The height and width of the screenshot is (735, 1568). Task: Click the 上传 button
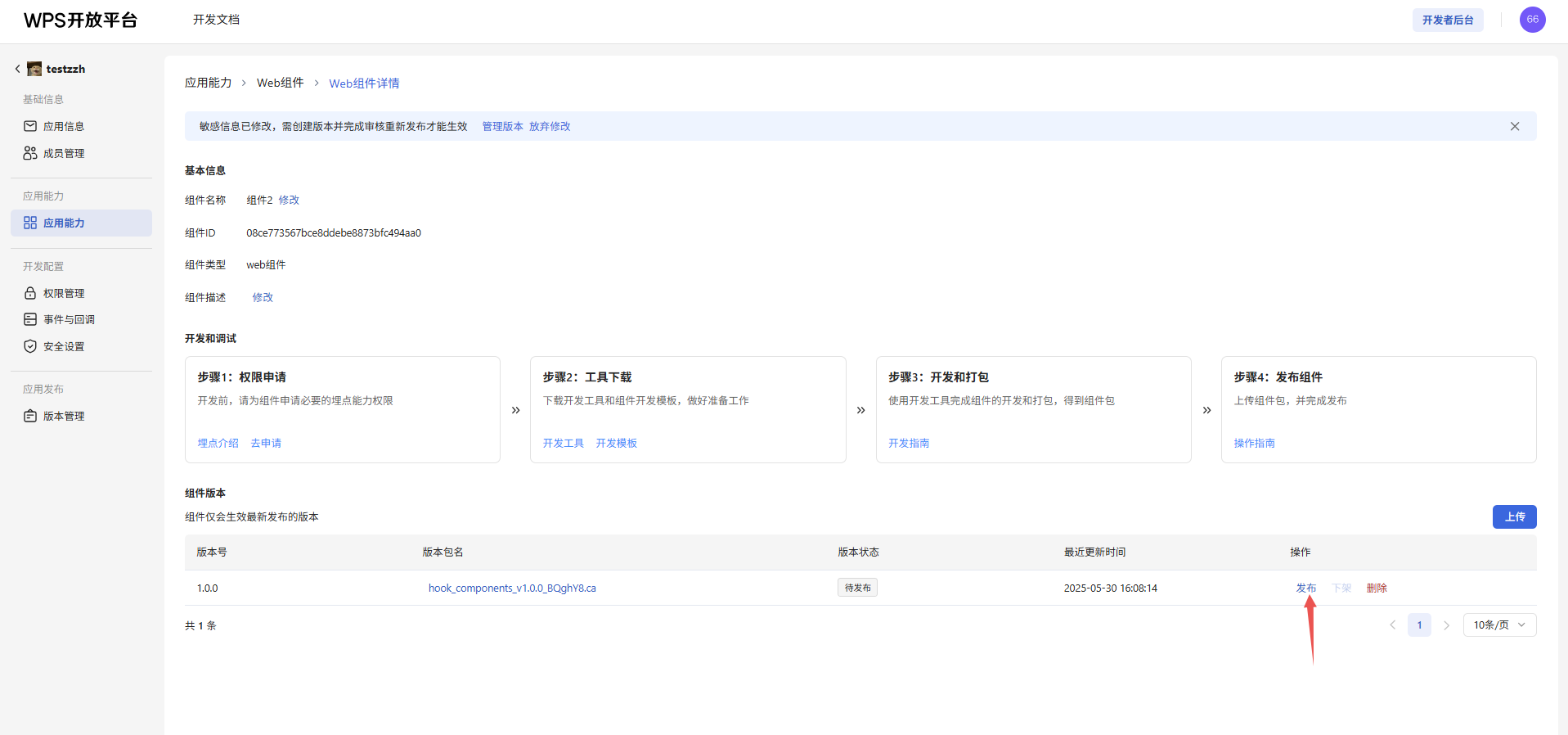1514,516
